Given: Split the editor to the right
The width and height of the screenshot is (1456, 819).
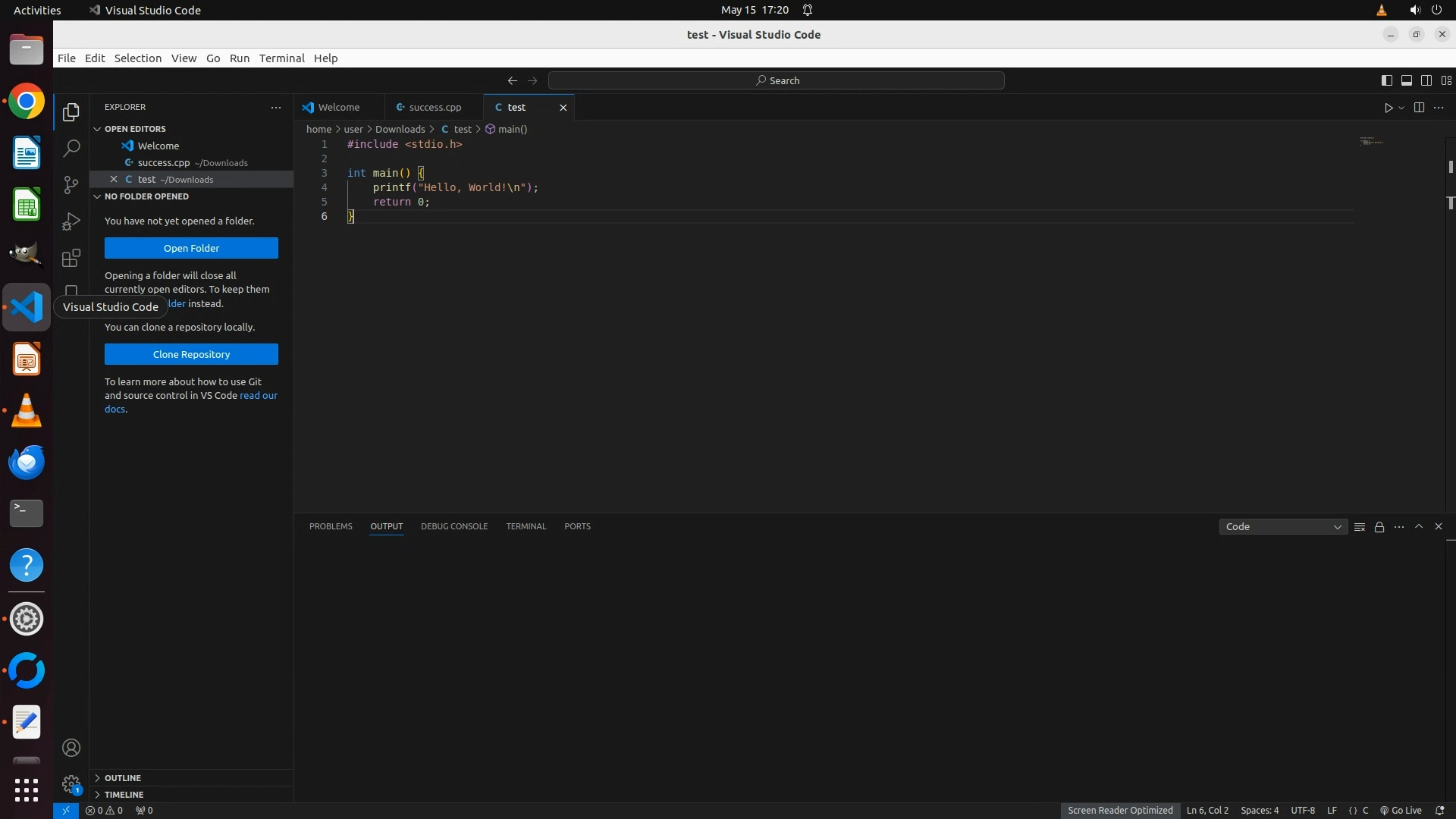Looking at the screenshot, I should click(1419, 108).
